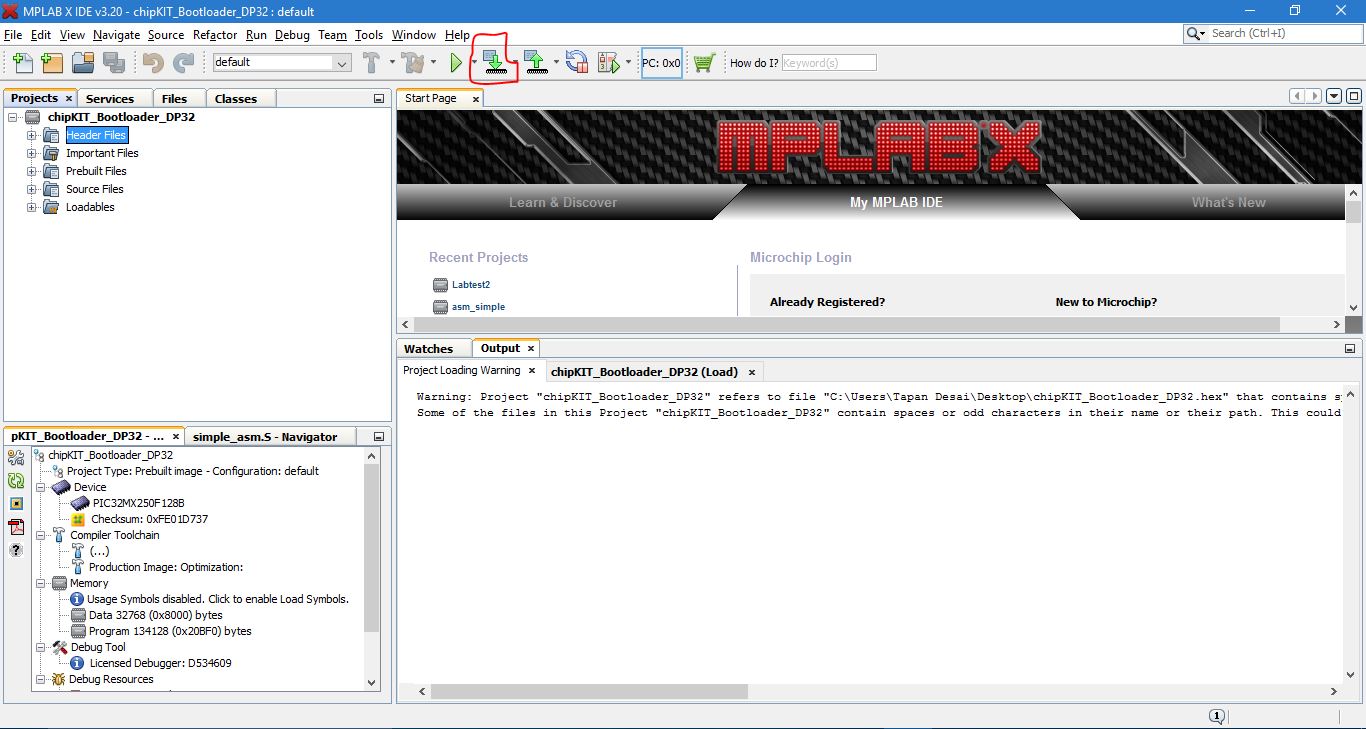This screenshot has width=1366, height=729.
Task: Open the File menu
Action: (13, 35)
